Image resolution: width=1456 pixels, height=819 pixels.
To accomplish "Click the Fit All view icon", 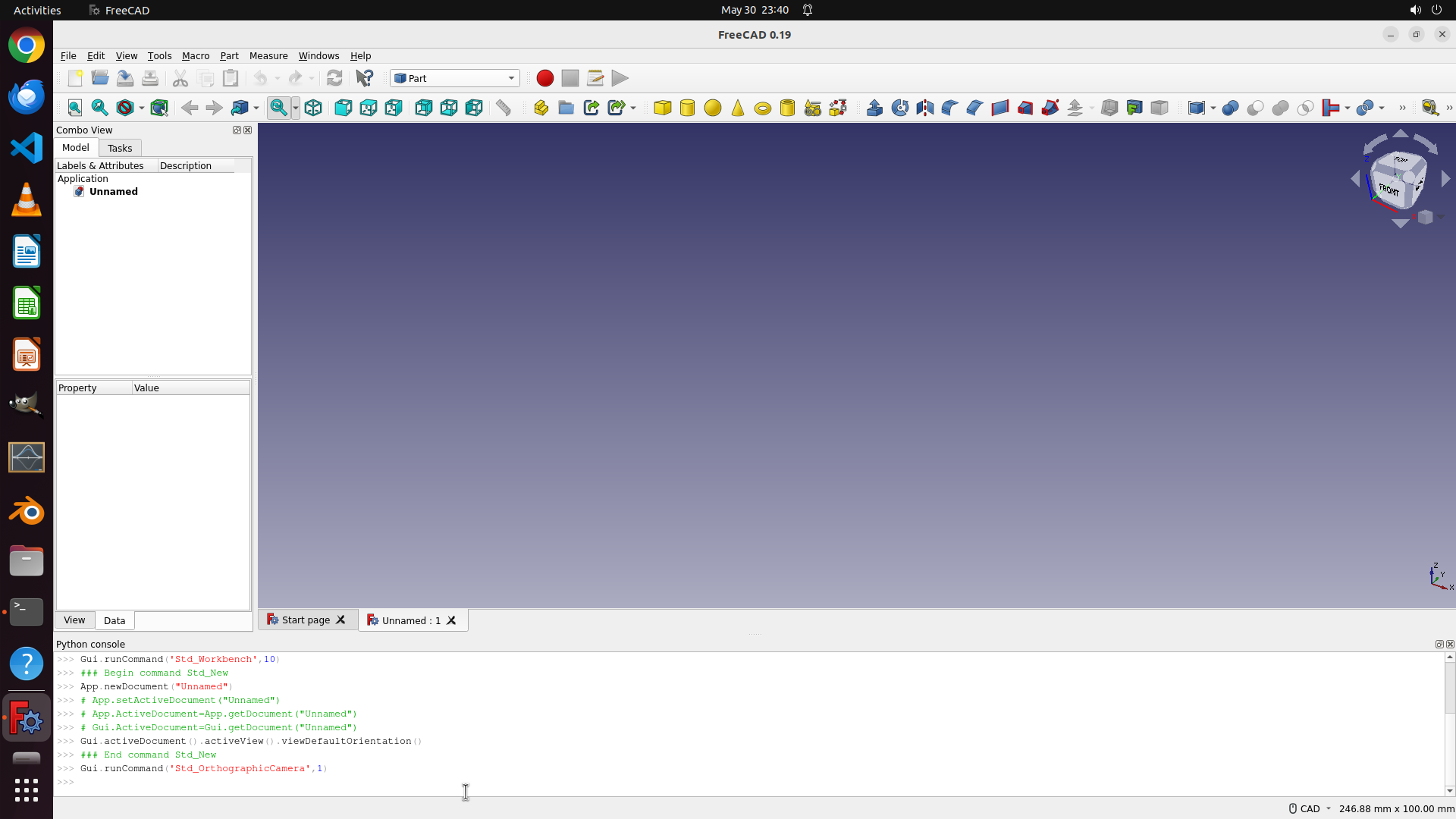I will click(x=74, y=108).
